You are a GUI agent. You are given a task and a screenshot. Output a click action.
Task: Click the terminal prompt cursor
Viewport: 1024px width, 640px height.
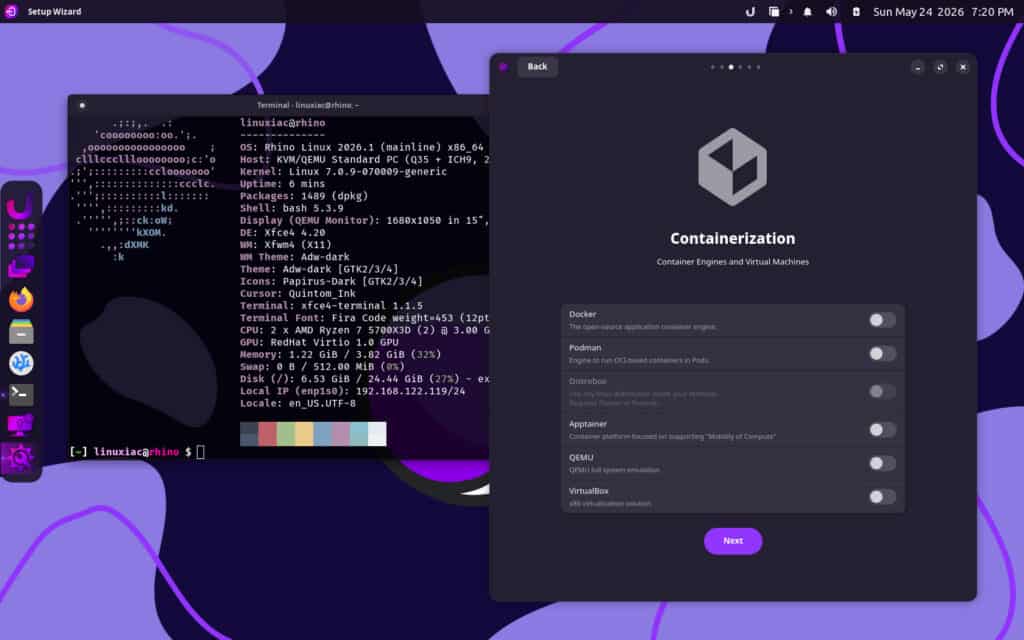pos(200,451)
